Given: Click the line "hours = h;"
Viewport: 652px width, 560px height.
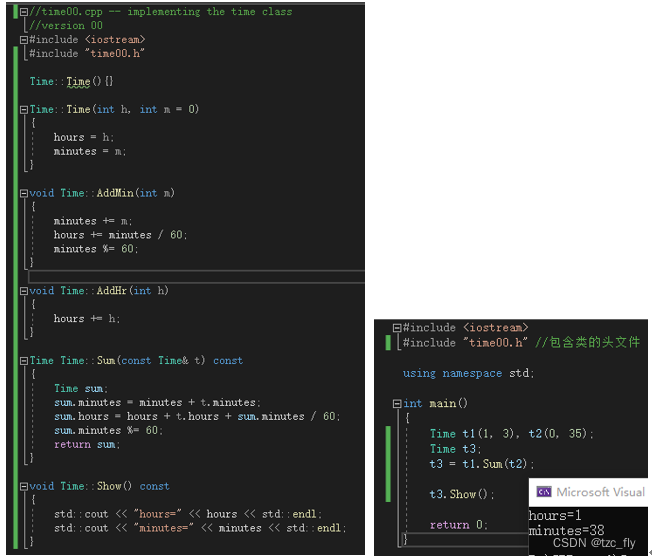Looking at the screenshot, I should pos(84,137).
